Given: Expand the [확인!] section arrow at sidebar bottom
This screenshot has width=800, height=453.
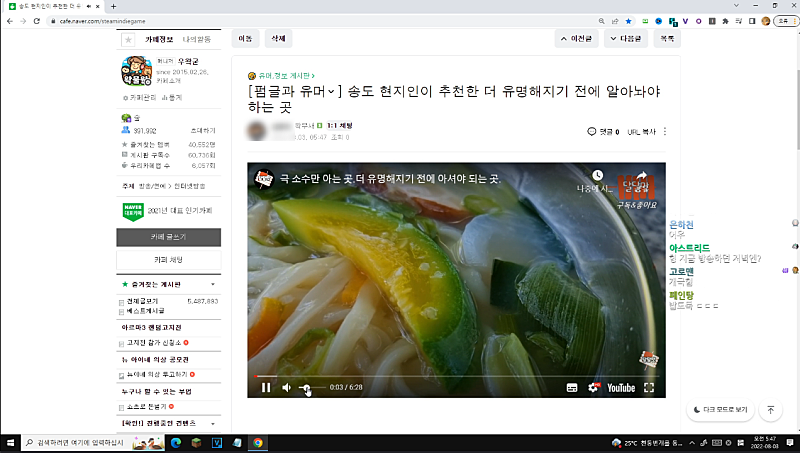Looking at the screenshot, I should 213,424.
